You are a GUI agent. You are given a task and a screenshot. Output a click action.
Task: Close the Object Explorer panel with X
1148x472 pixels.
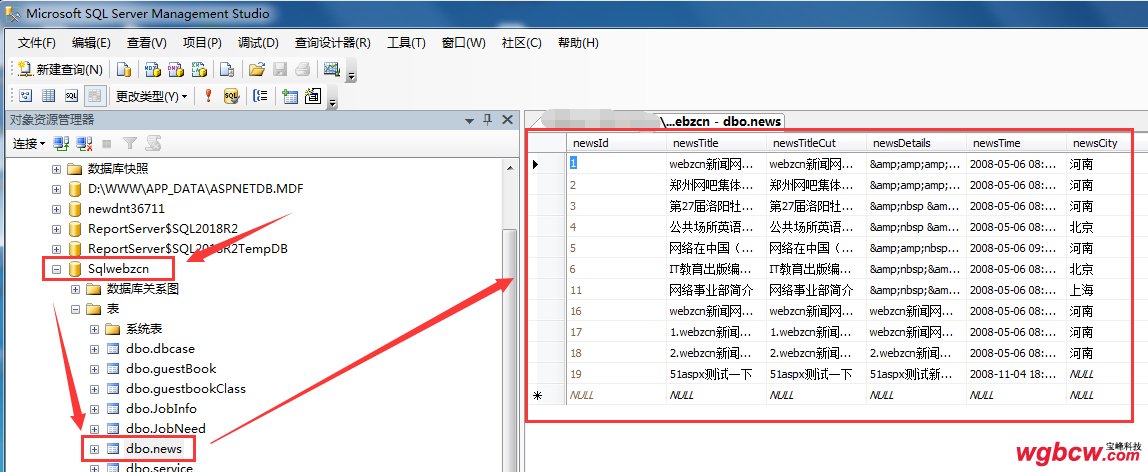507,120
